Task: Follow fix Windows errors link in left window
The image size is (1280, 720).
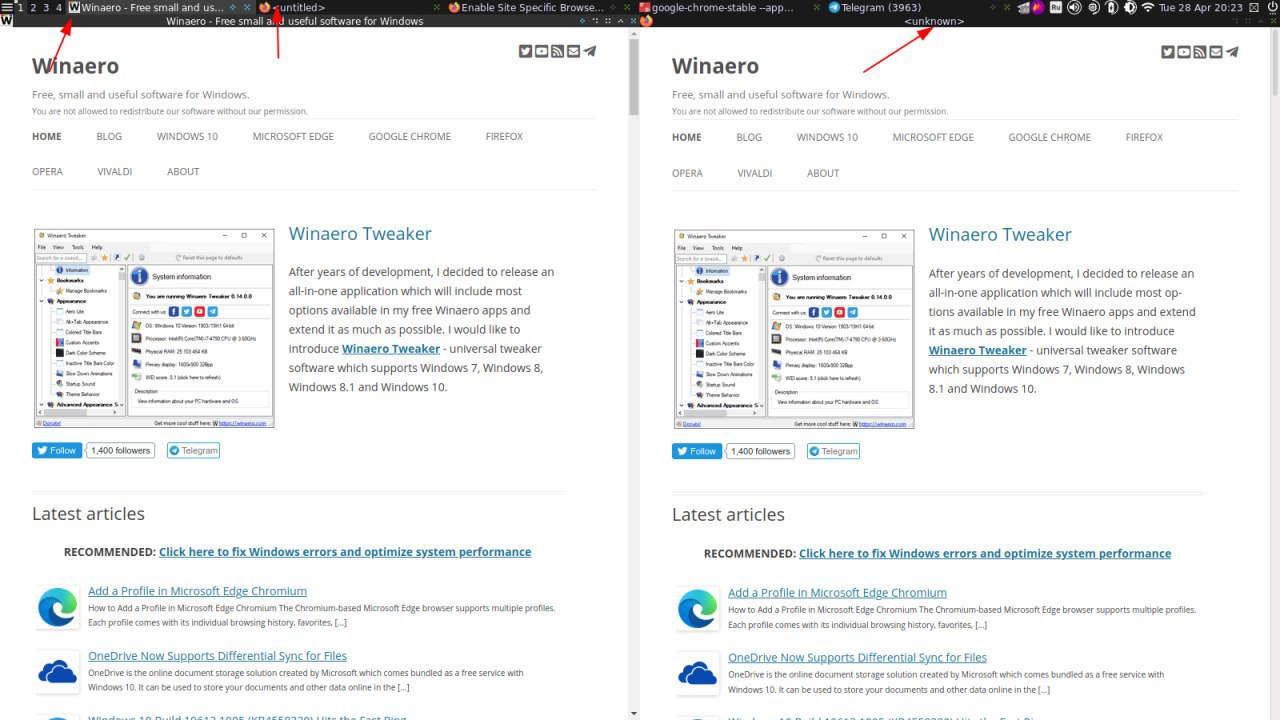Action: tap(345, 552)
